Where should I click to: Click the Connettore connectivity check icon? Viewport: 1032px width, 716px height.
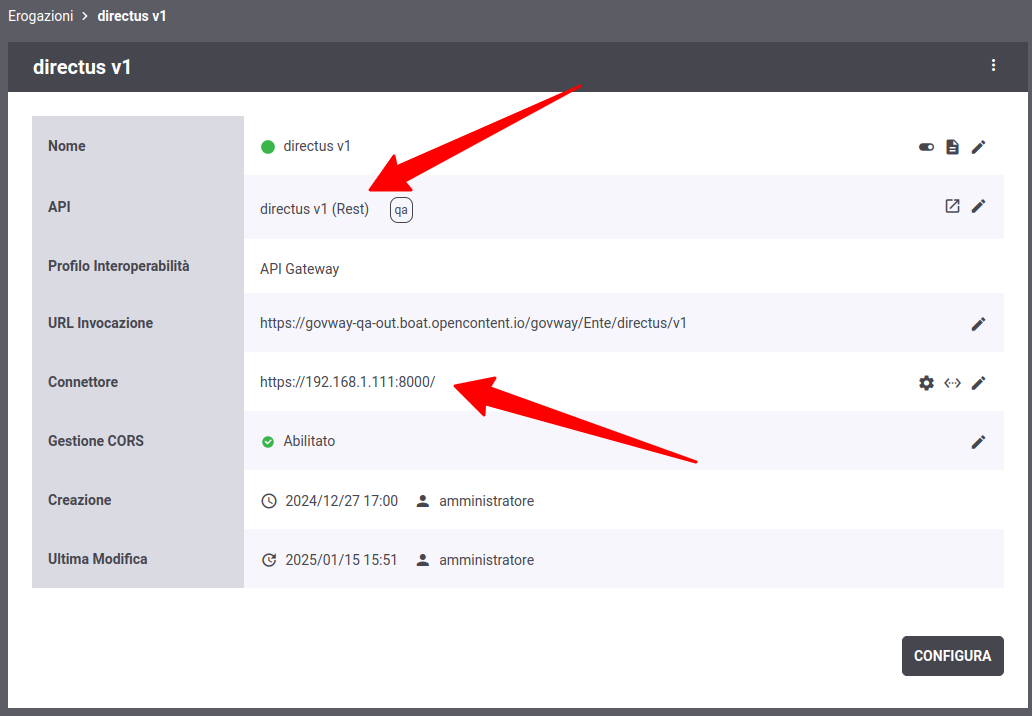point(952,383)
